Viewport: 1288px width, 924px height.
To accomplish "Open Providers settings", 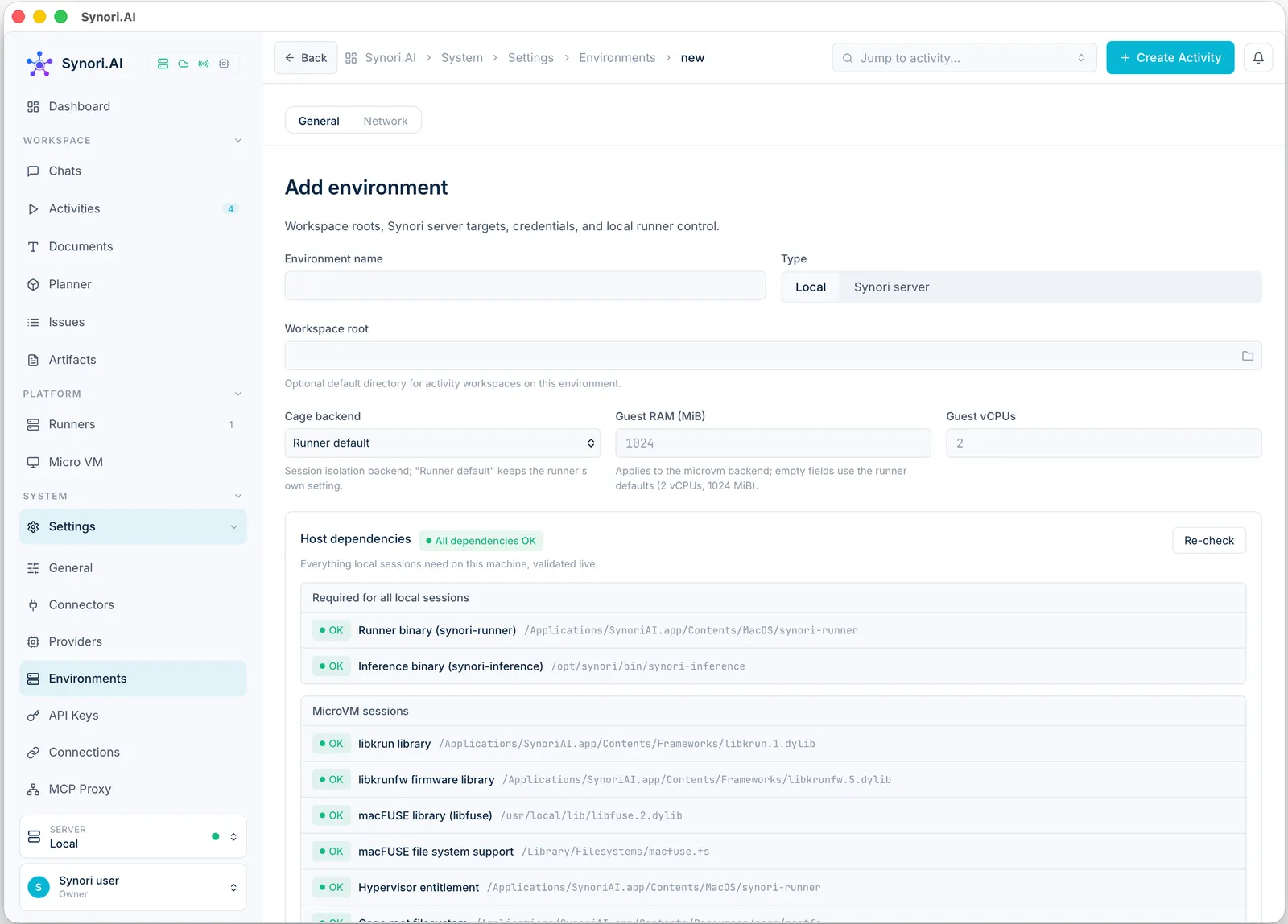I will [x=133, y=641].
